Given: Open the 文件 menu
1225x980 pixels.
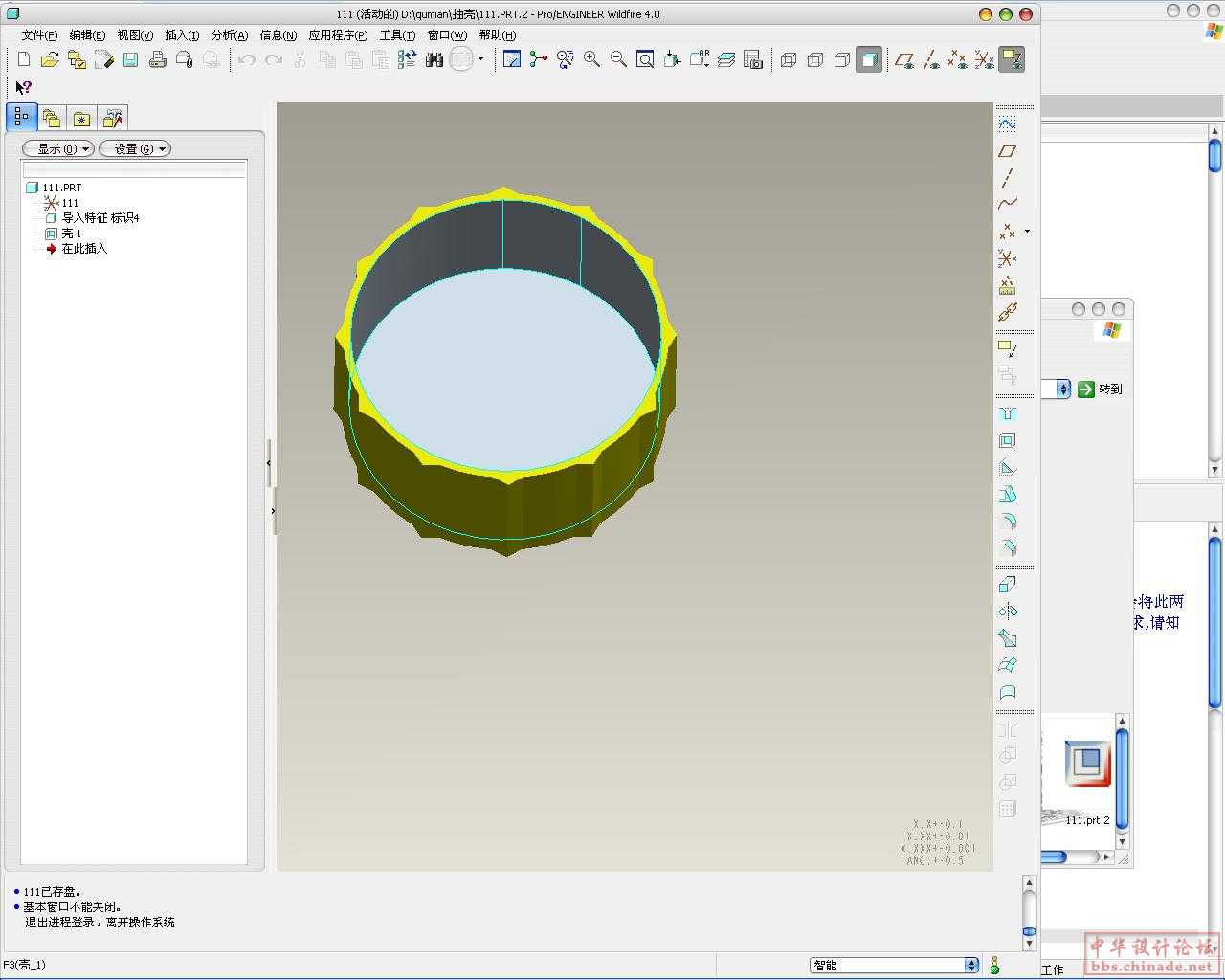Looking at the screenshot, I should pos(39,35).
